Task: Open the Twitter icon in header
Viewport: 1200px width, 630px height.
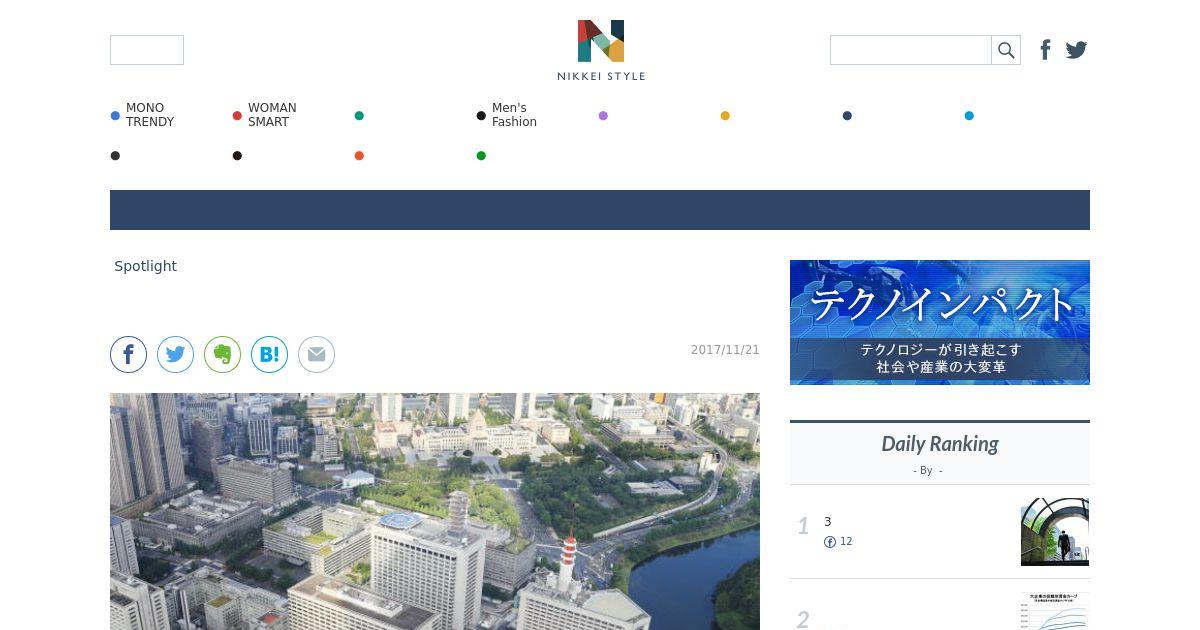Action: [1076, 50]
